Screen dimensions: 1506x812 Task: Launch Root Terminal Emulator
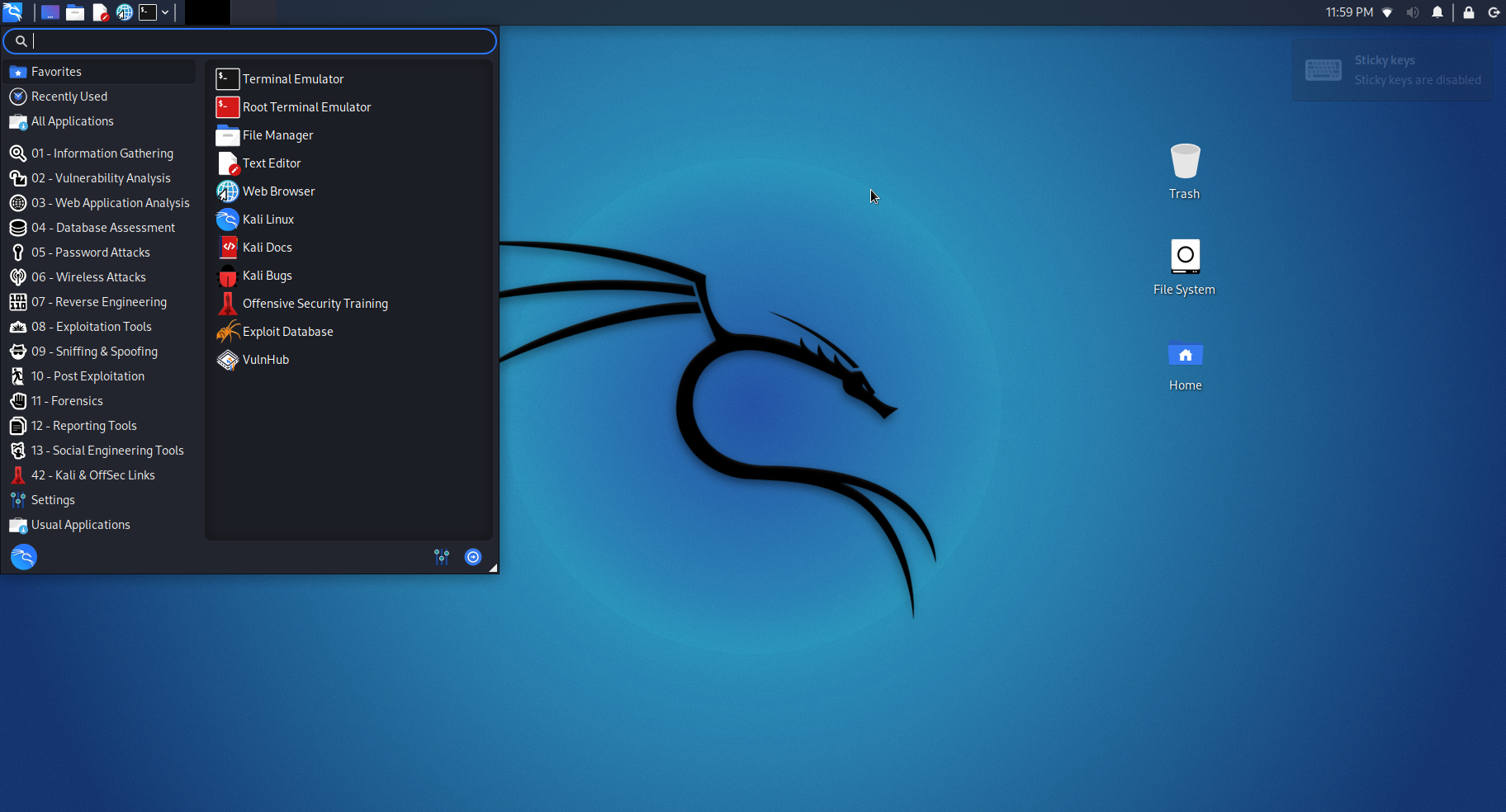pyautogui.click(x=306, y=107)
